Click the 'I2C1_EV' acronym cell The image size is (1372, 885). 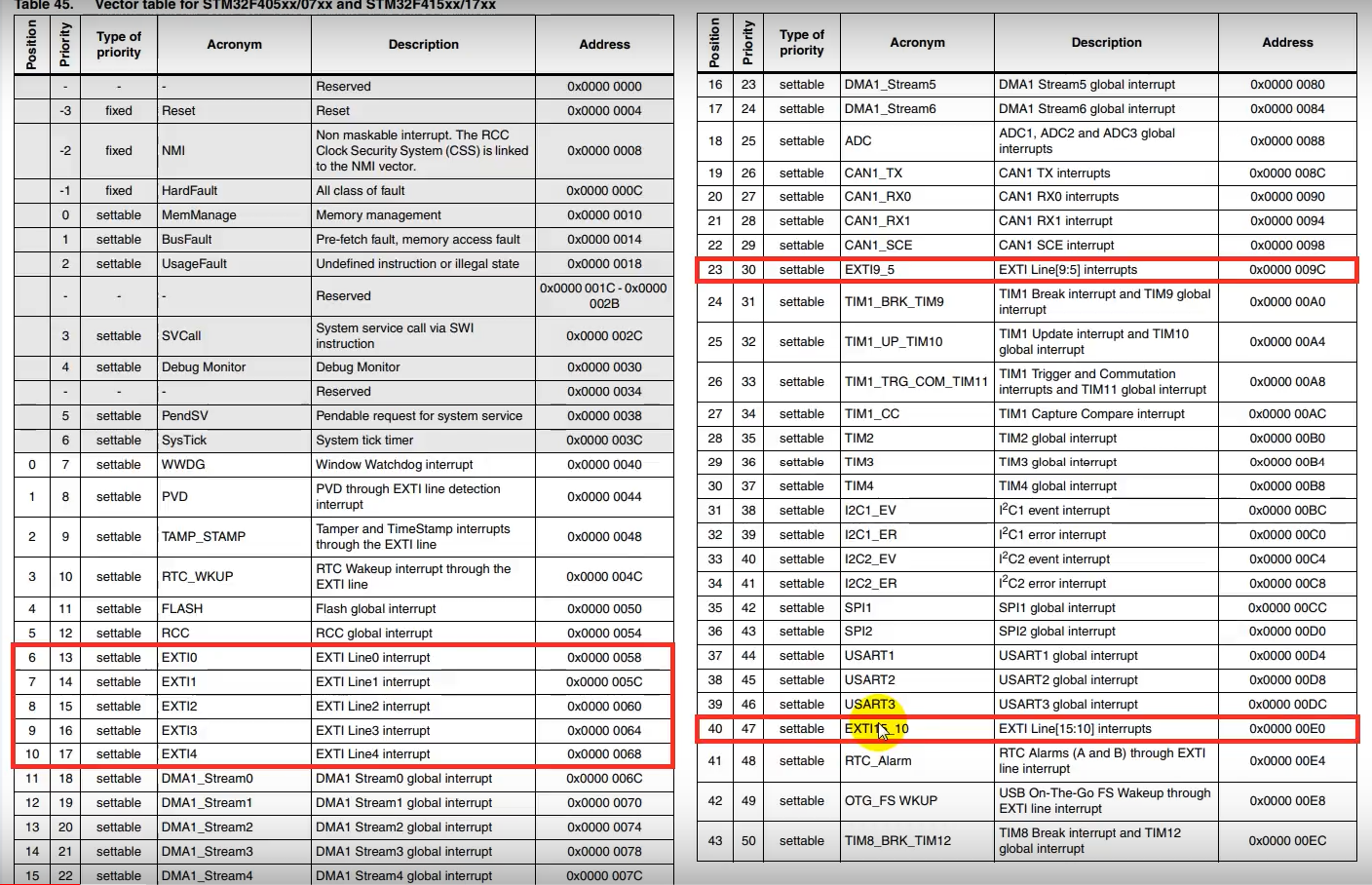click(917, 510)
